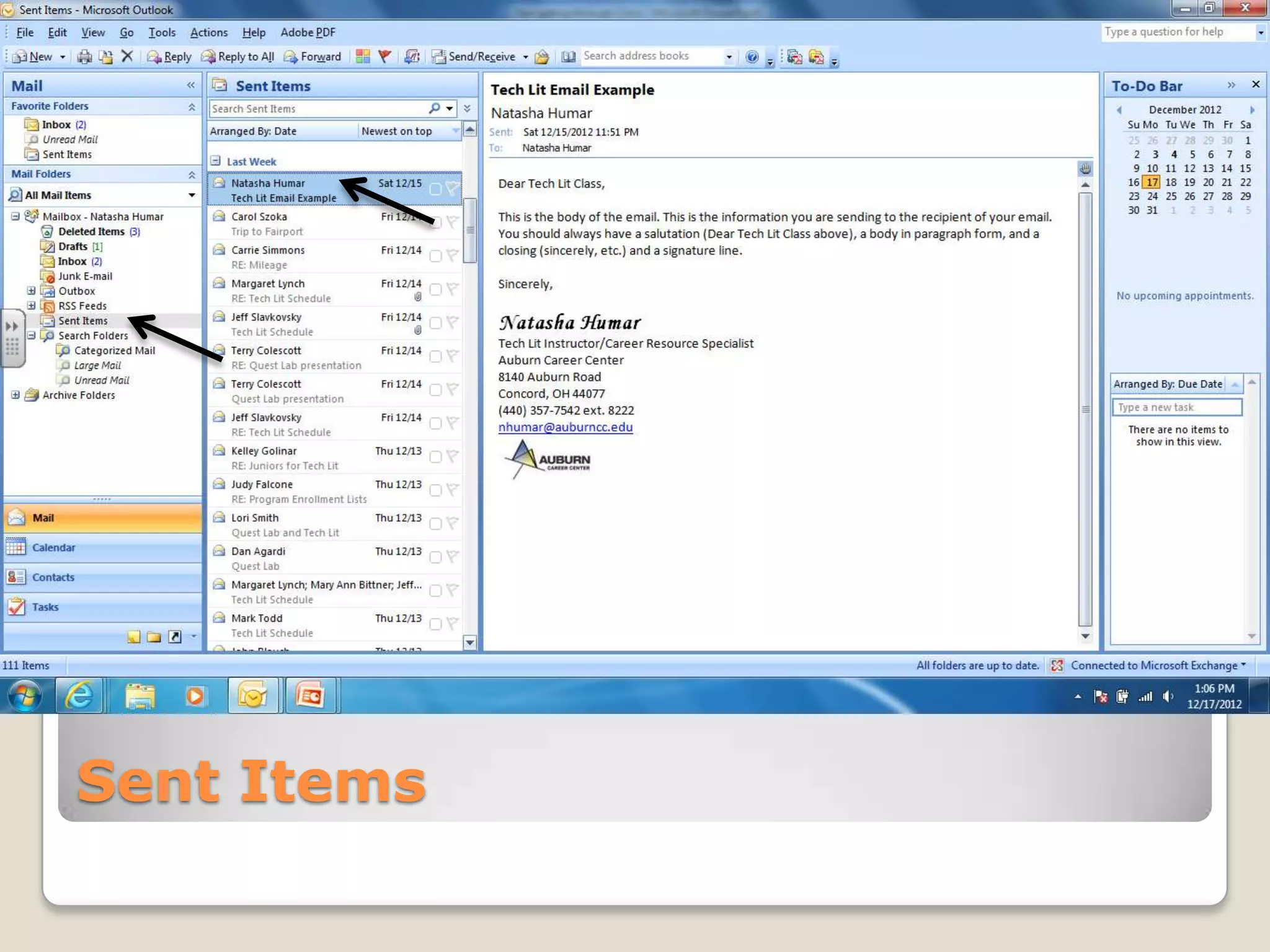1270x952 pixels.
Task: Click the Send/Receive button
Action: (x=474, y=56)
